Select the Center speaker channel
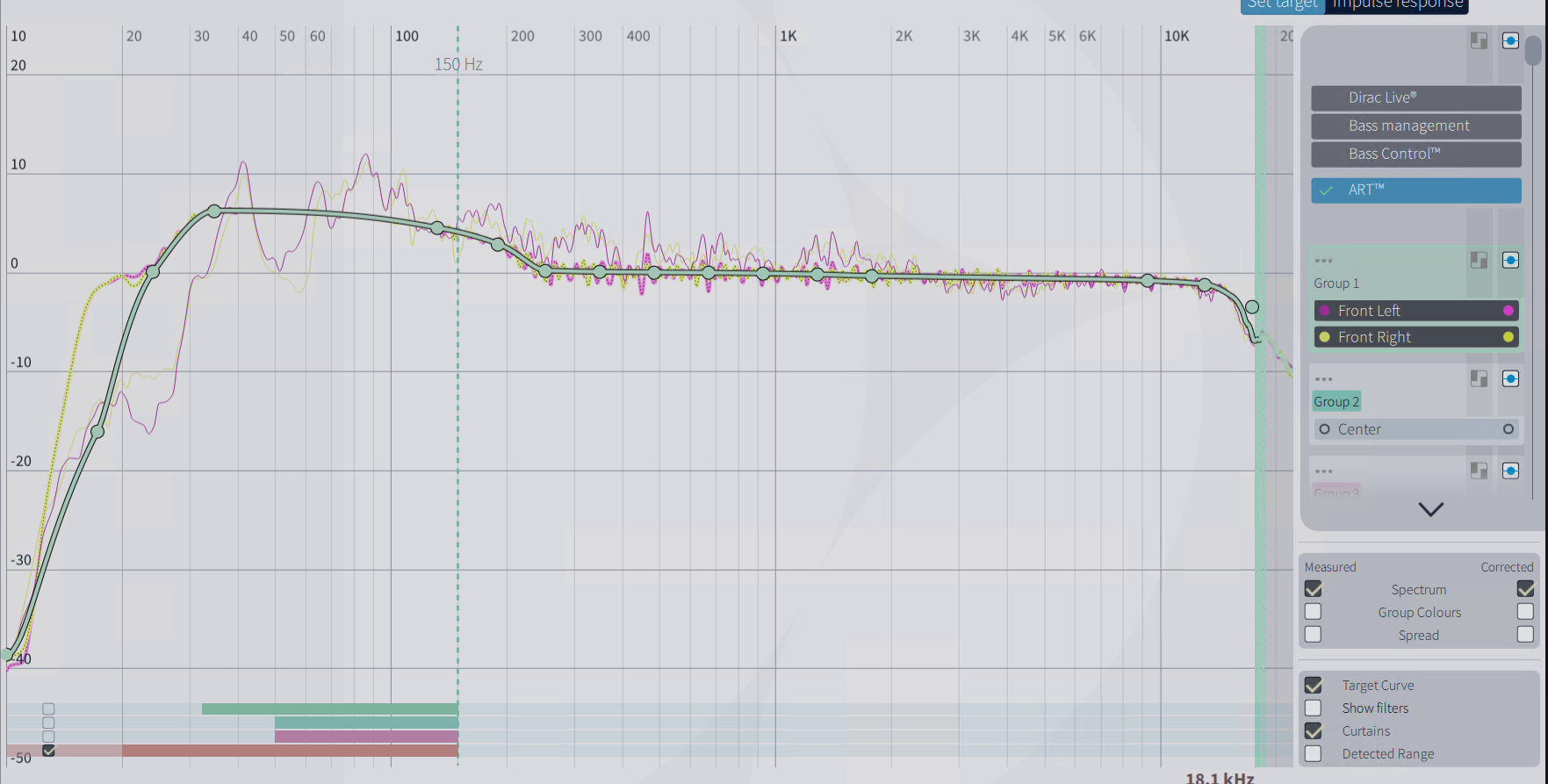Viewport: 1548px width, 784px height. [x=1415, y=429]
